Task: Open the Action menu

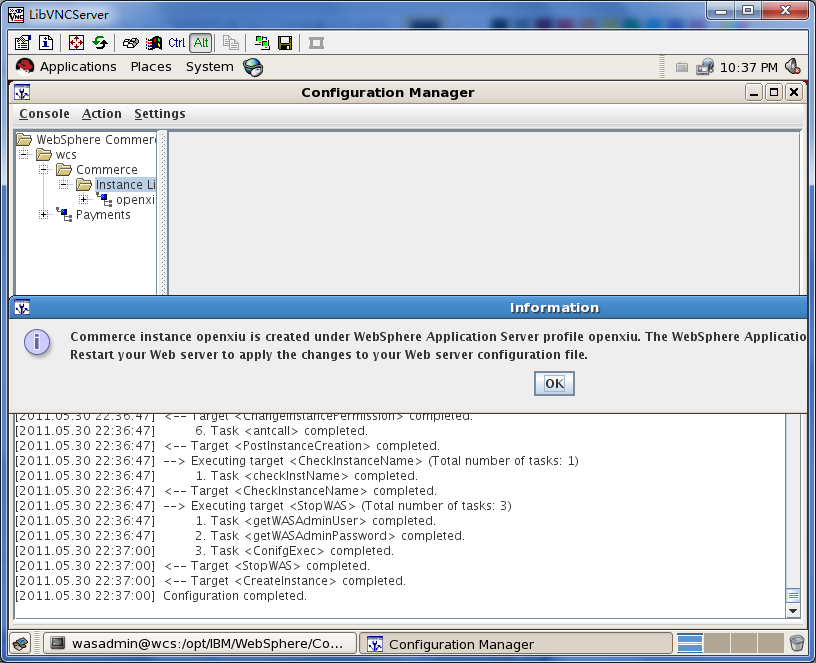Action: pyautogui.click(x=101, y=113)
